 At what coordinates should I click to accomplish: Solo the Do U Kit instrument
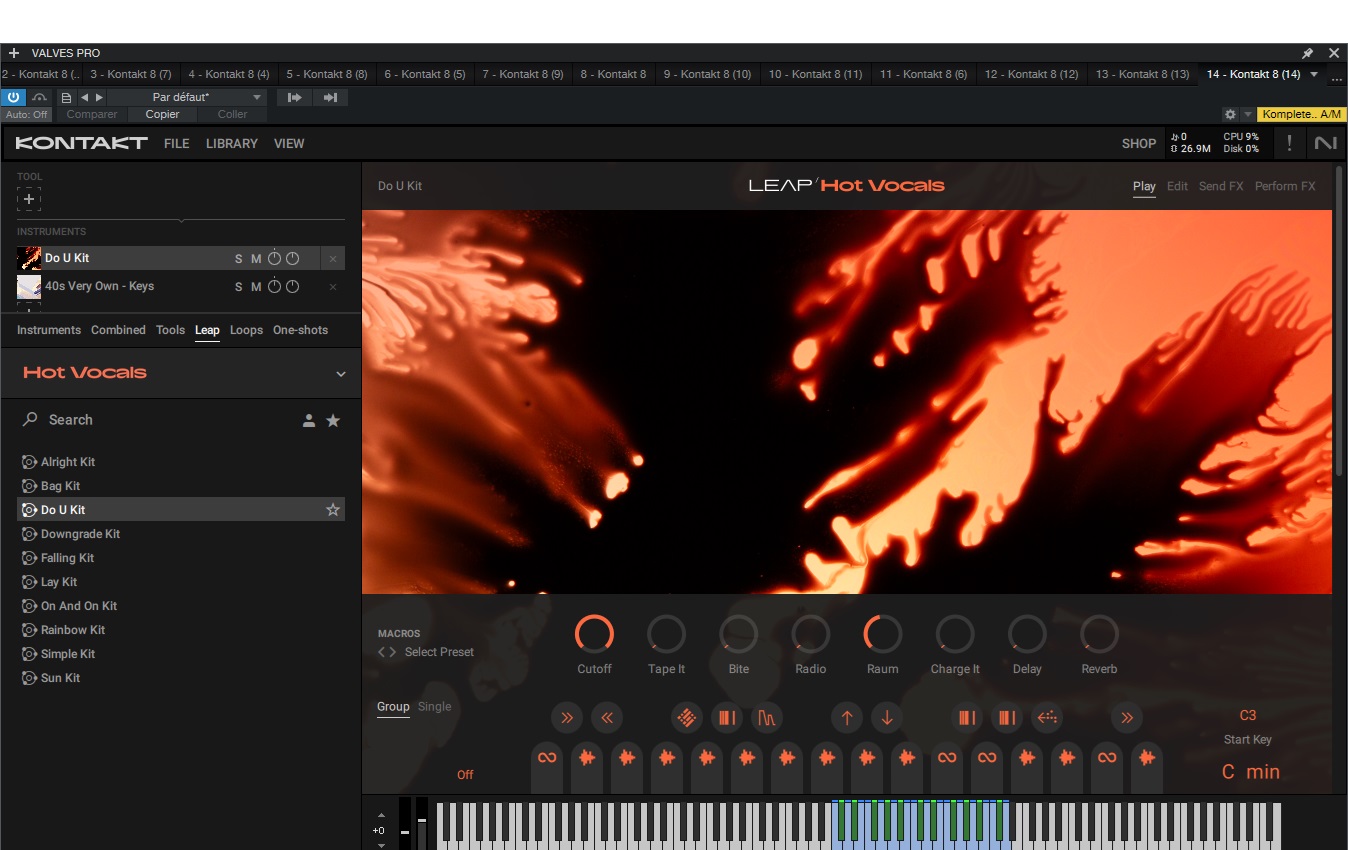click(238, 259)
